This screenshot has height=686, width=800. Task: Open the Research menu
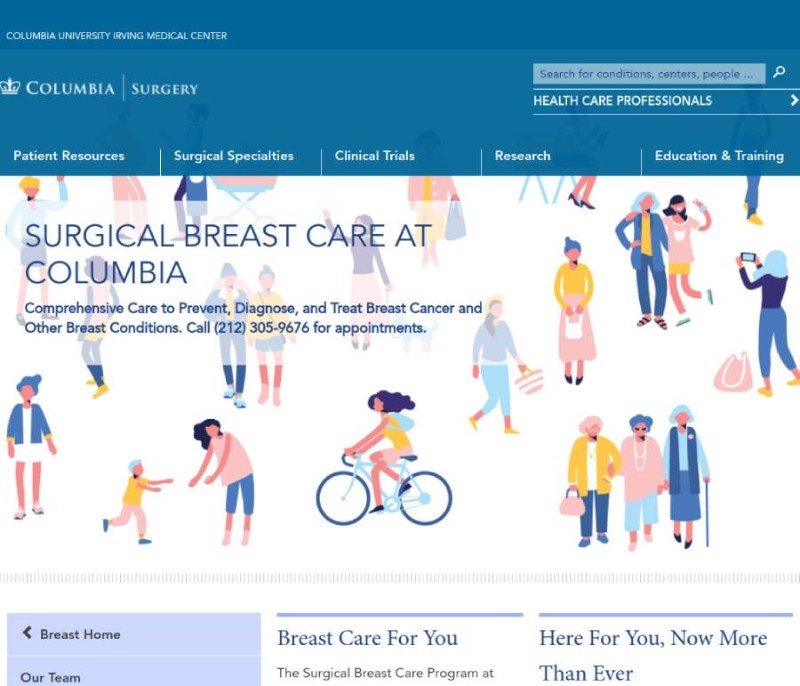522,156
